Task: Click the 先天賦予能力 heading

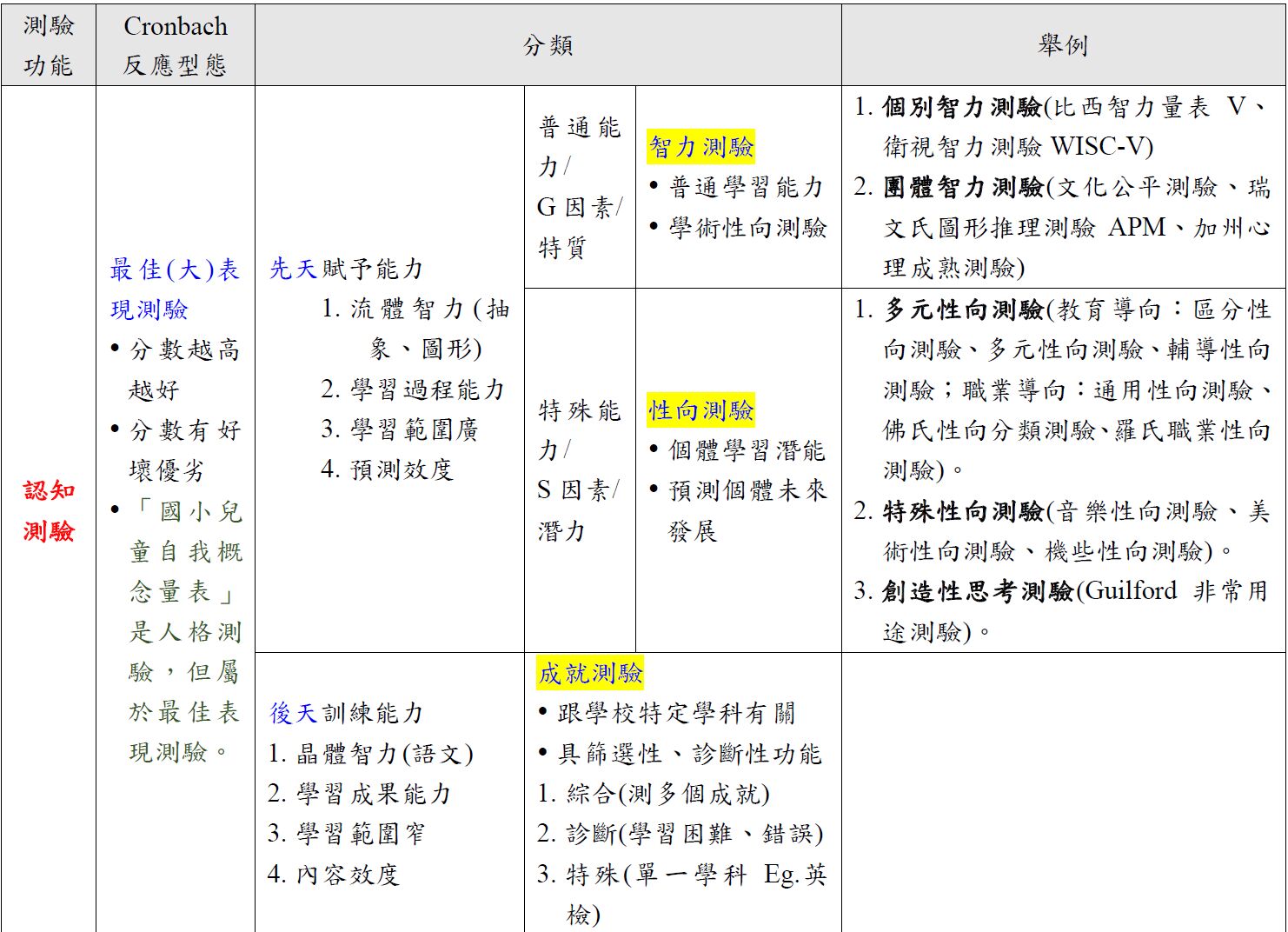Action: (x=346, y=269)
